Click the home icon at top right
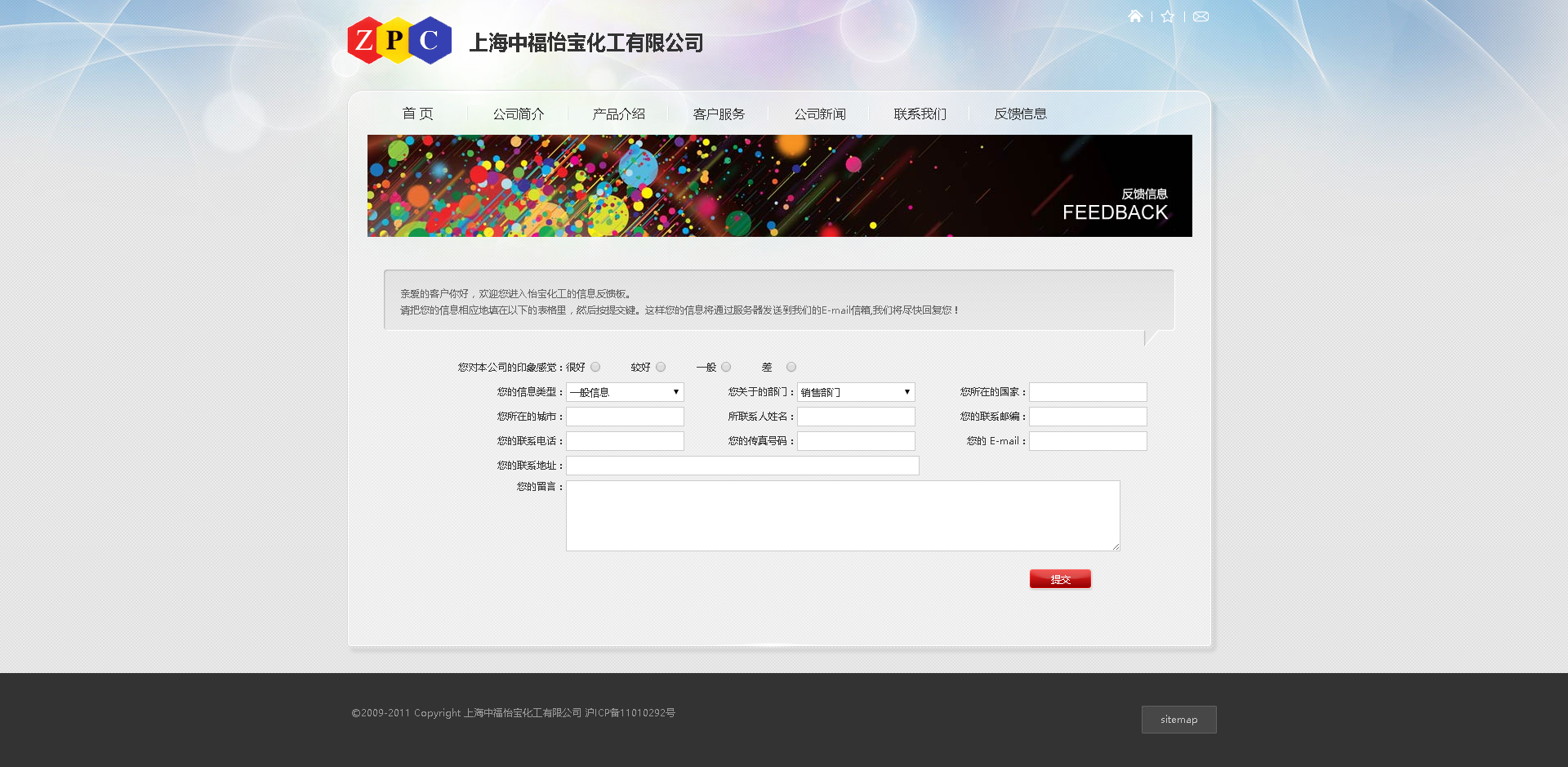Screen dimensions: 1568x767 tap(1135, 16)
